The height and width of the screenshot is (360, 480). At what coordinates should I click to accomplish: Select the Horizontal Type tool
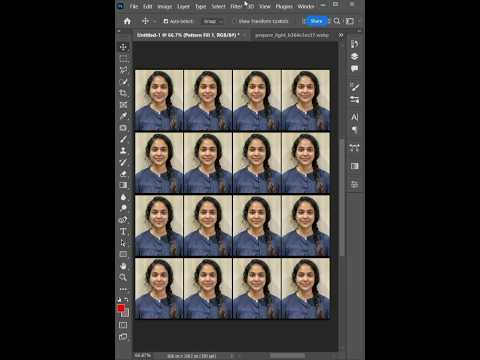point(123,231)
